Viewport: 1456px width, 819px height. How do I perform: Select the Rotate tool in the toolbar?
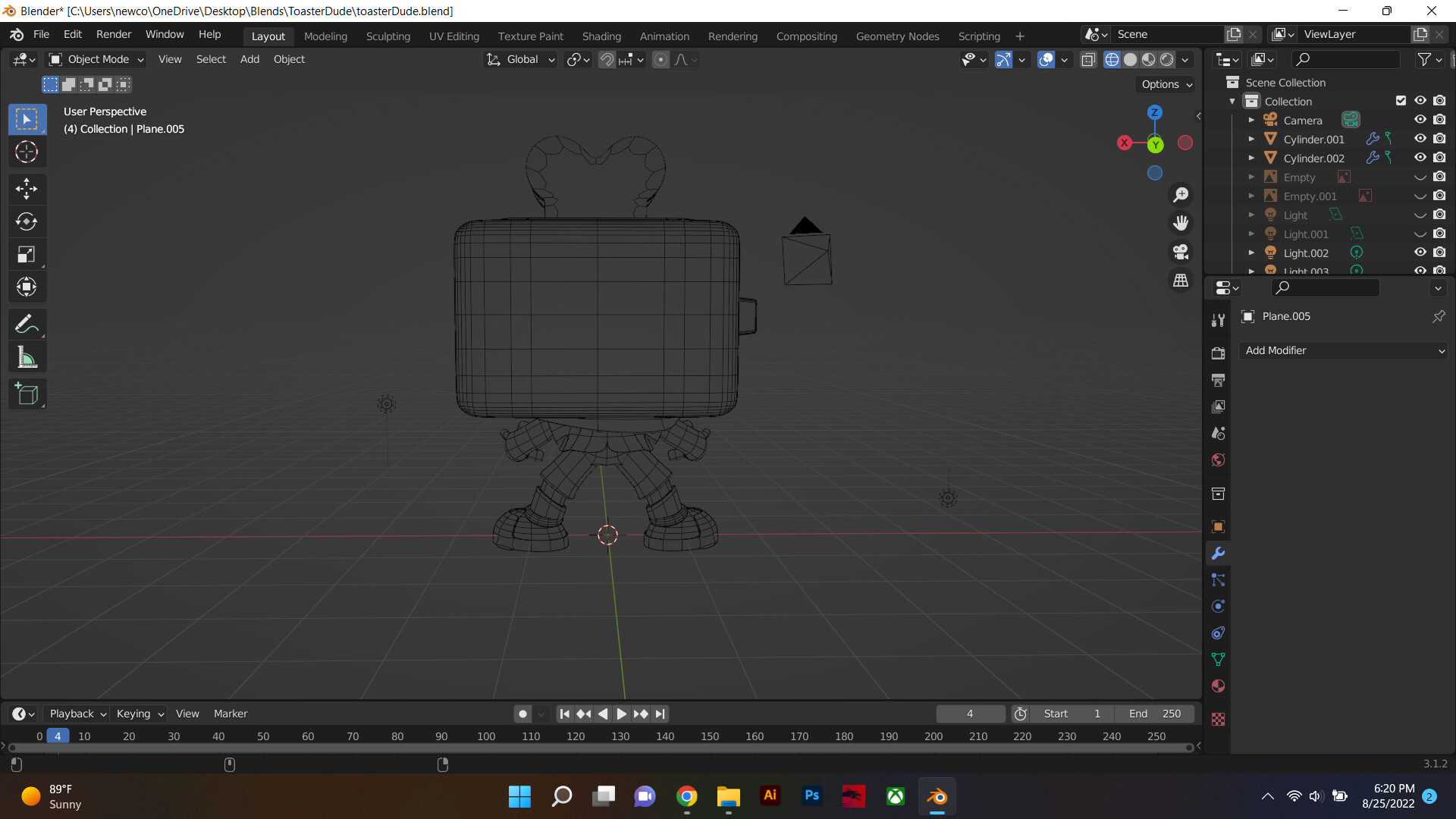point(27,221)
